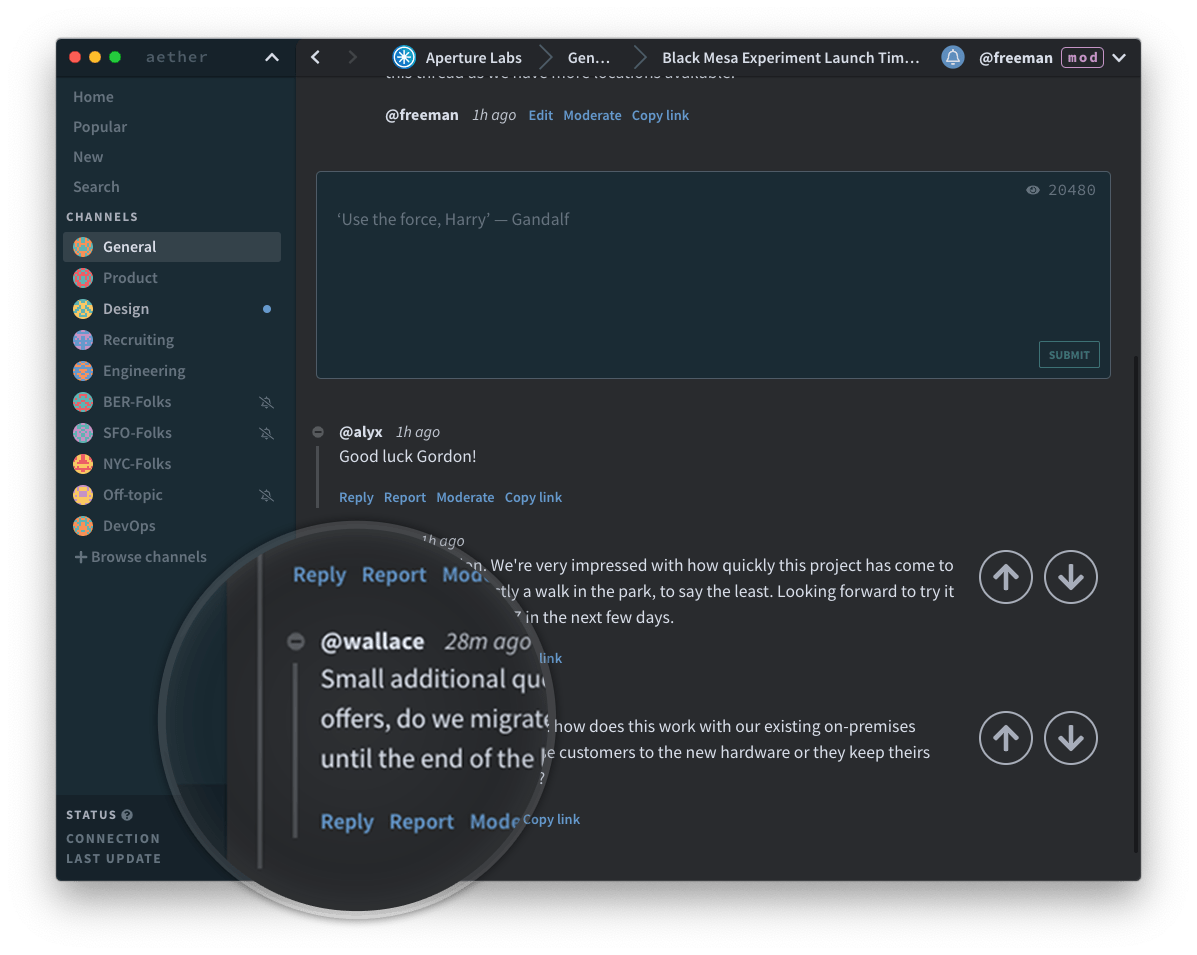Open Search in the sidebar
1197x955 pixels.
[x=96, y=186]
